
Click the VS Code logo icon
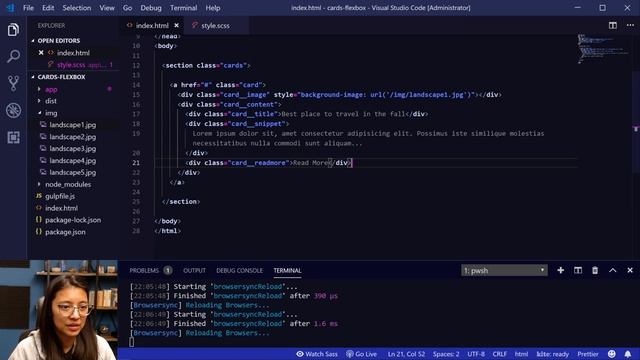click(x=10, y=7)
